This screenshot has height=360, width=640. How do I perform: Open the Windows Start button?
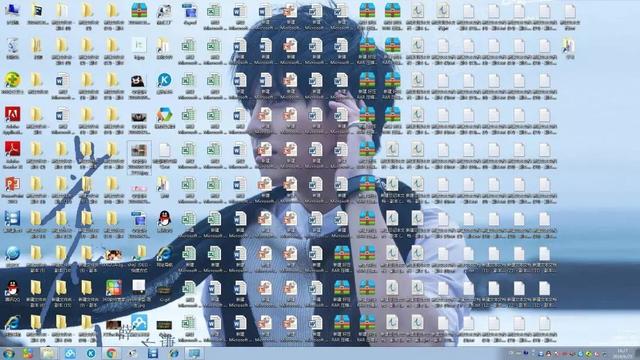pos(8,353)
